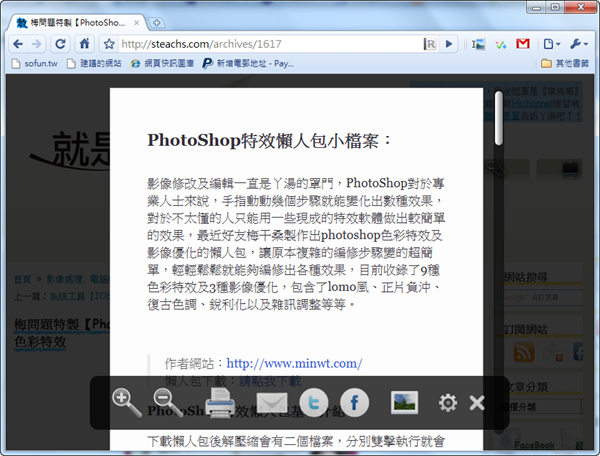Select the 梅問題特製【PhotoSho... tab
Screen dimensions: 600x456
[x=77, y=23]
